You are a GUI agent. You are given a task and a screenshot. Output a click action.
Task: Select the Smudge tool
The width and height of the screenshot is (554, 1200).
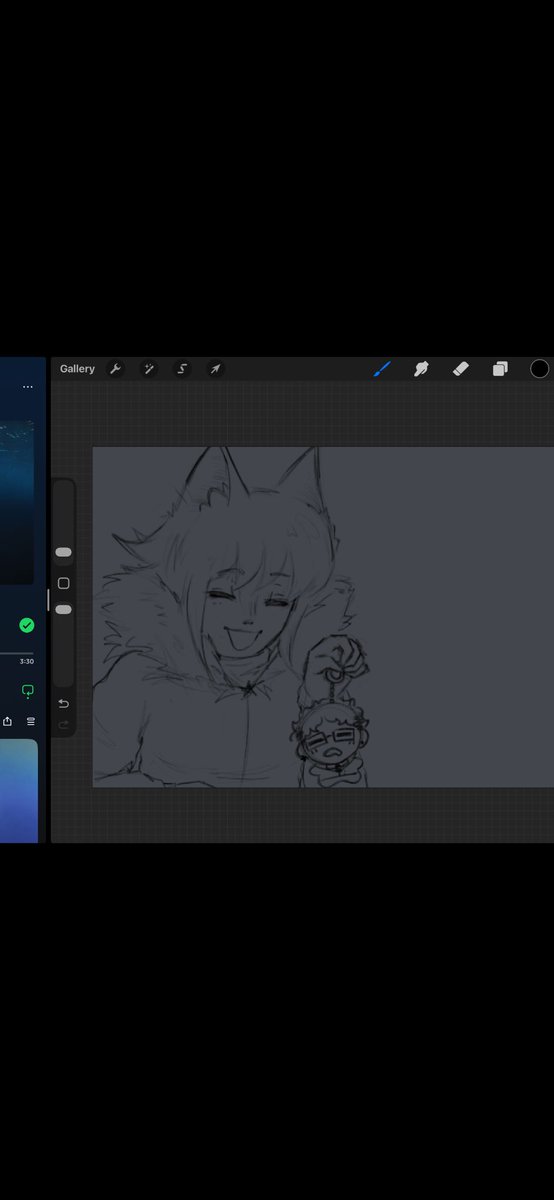click(421, 369)
